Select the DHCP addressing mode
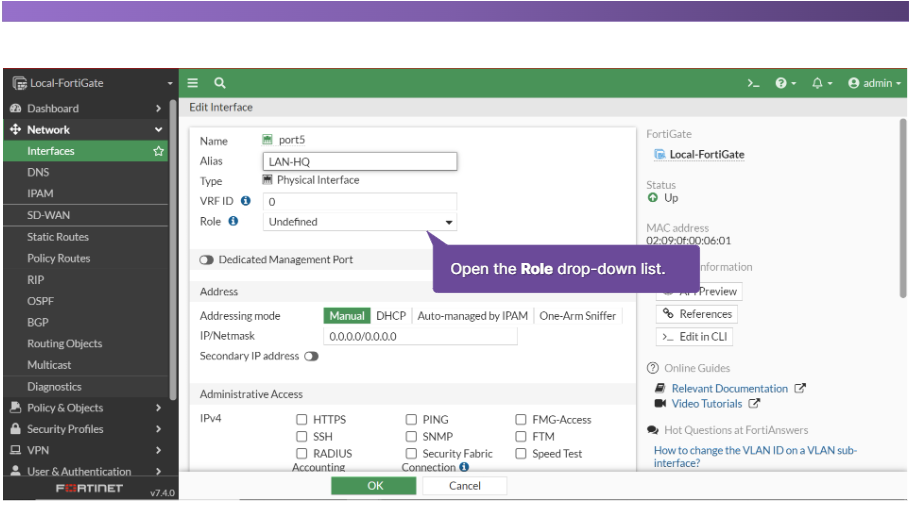914x508 pixels. (391, 316)
